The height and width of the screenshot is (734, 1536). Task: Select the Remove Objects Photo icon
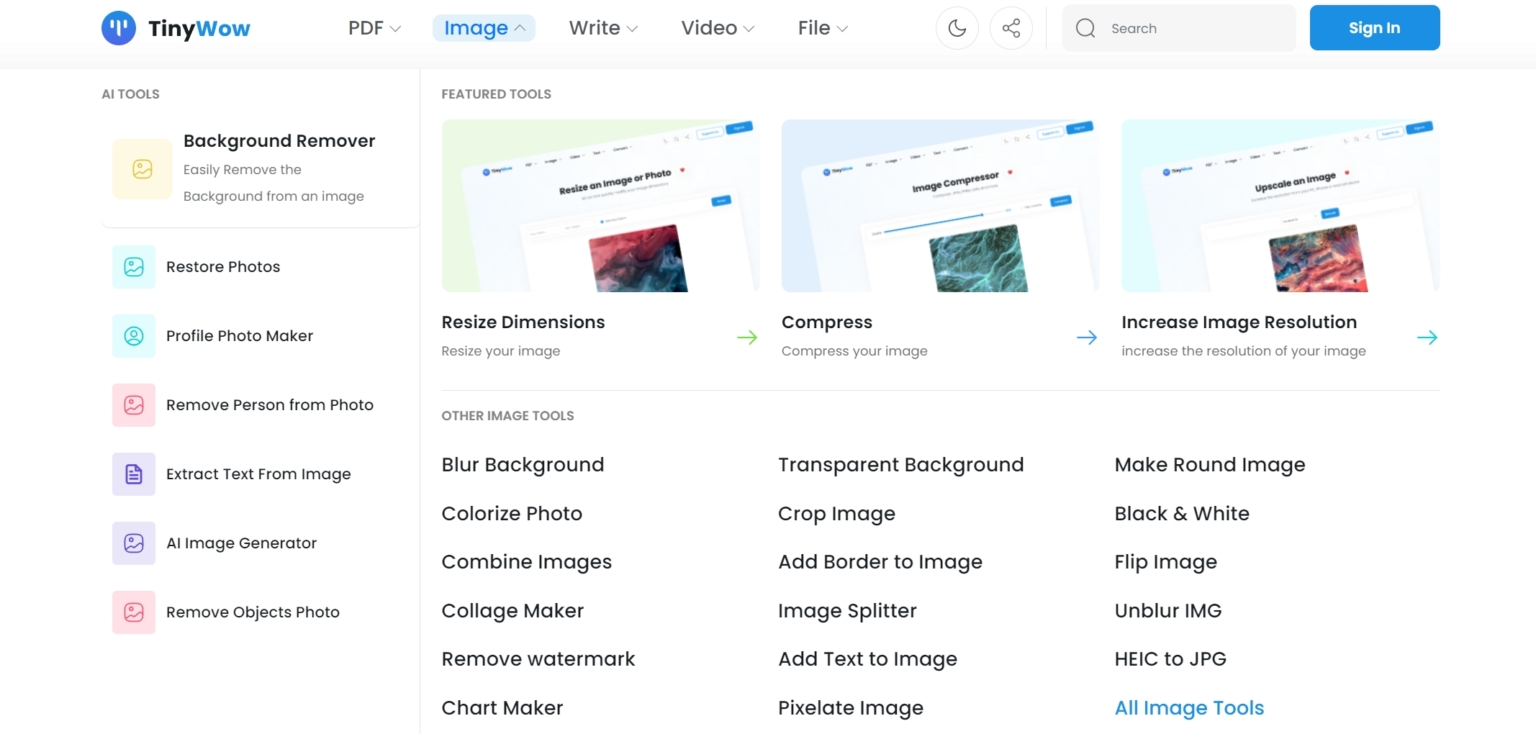(x=133, y=611)
